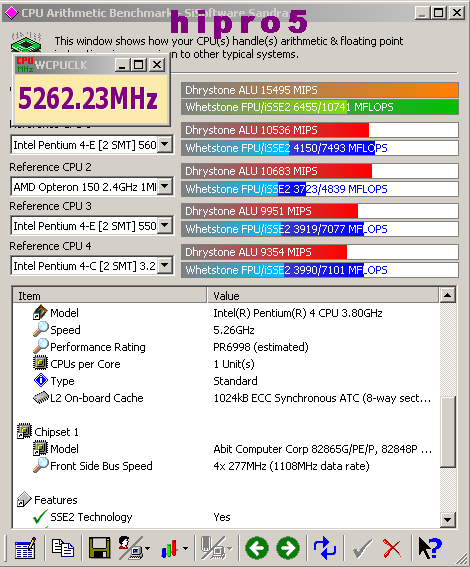Viewport: 470px width, 567px height.
Task: Open Reference CPU 1 dropdown (Pentium 4-E 560)
Action: click(165, 145)
